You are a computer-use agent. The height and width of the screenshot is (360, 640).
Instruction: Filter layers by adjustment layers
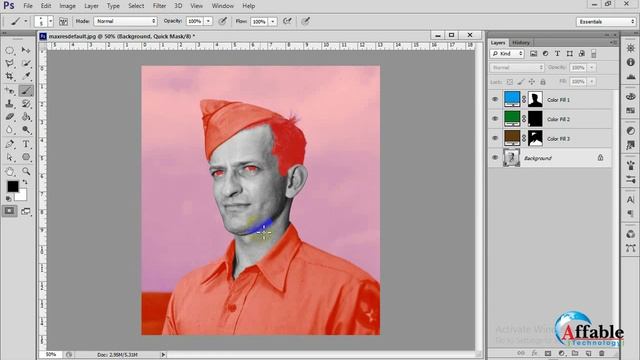pos(545,53)
